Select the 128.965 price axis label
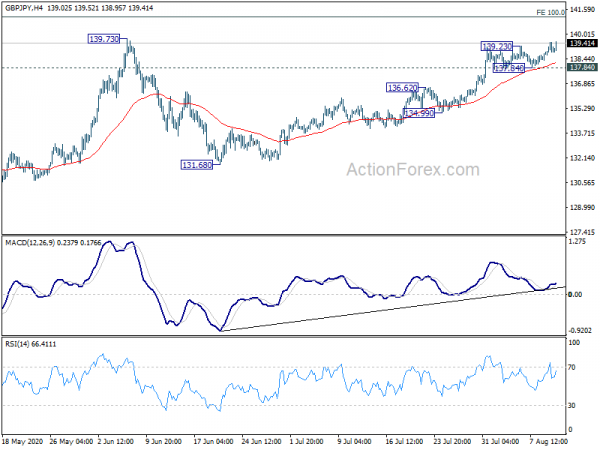Viewport: 600px width, 450px height. 582,207
